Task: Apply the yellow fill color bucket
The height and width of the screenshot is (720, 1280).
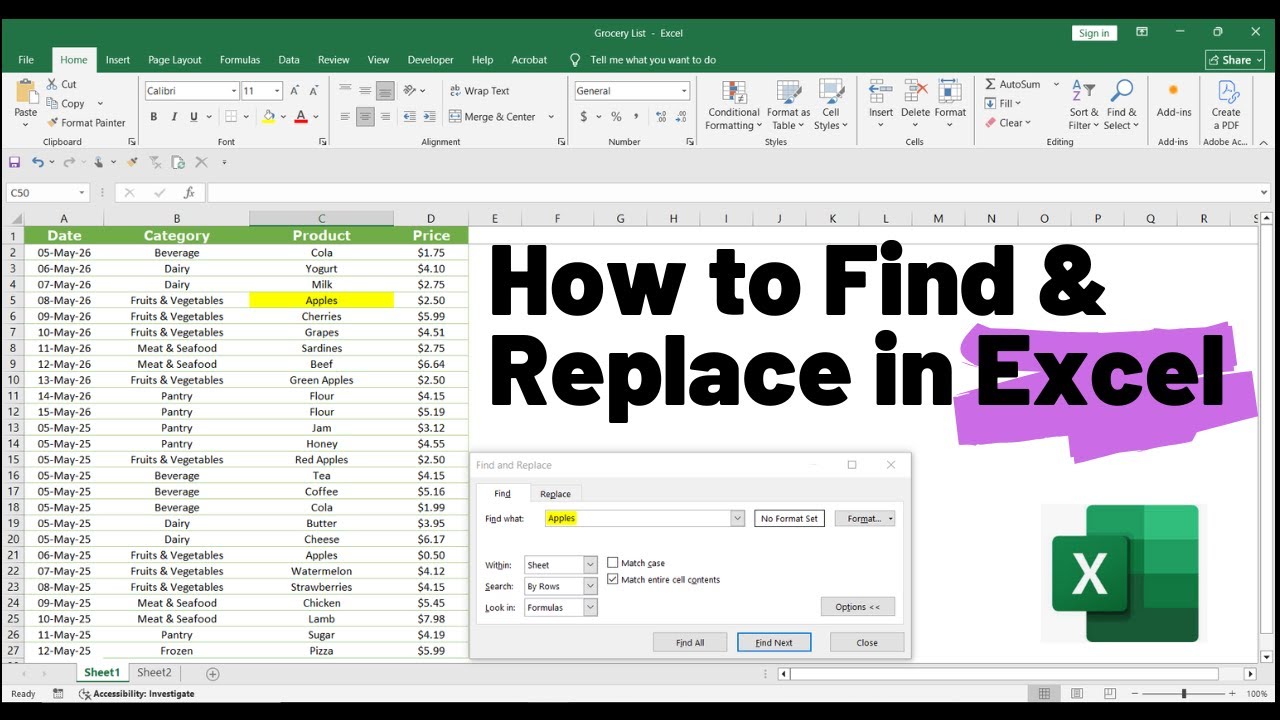Action: coord(268,117)
